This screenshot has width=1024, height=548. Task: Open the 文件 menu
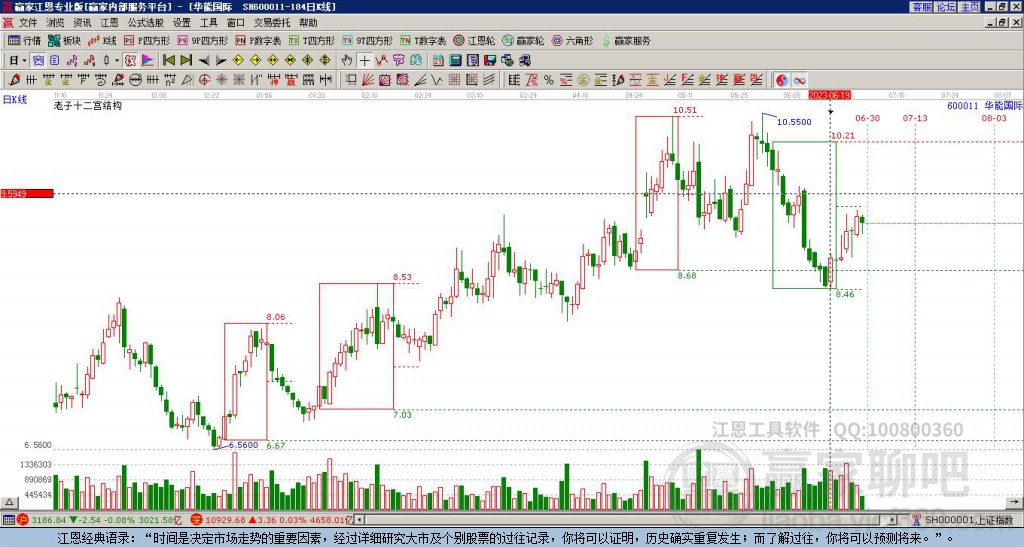click(27, 23)
